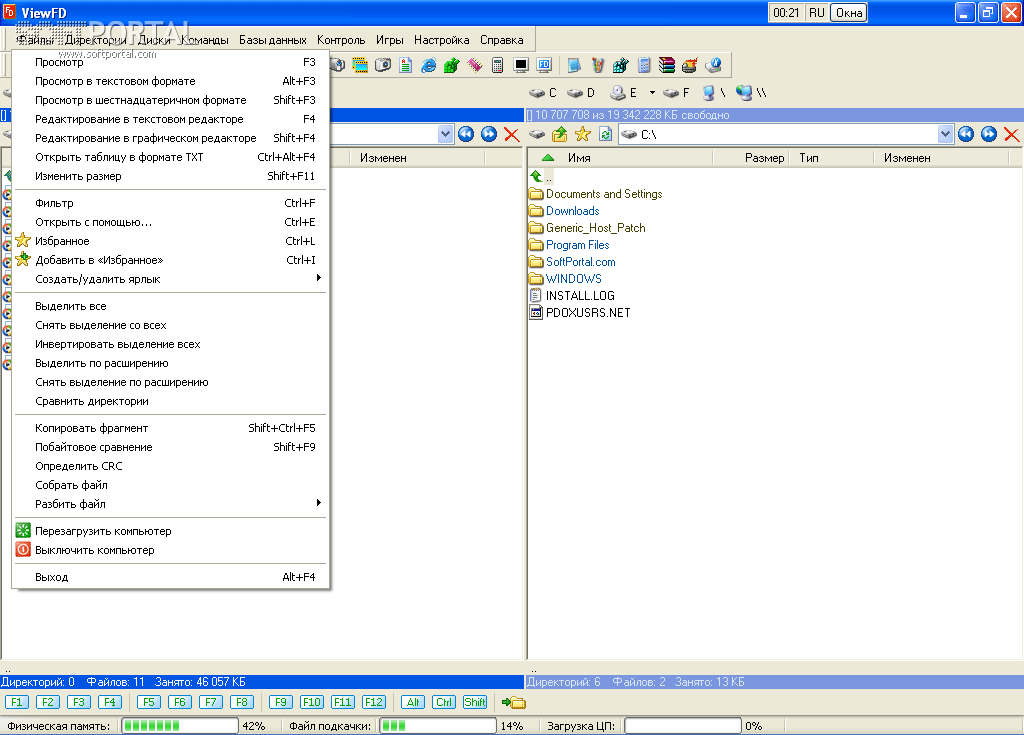
Task: Go back in right panel history
Action: 966,135
